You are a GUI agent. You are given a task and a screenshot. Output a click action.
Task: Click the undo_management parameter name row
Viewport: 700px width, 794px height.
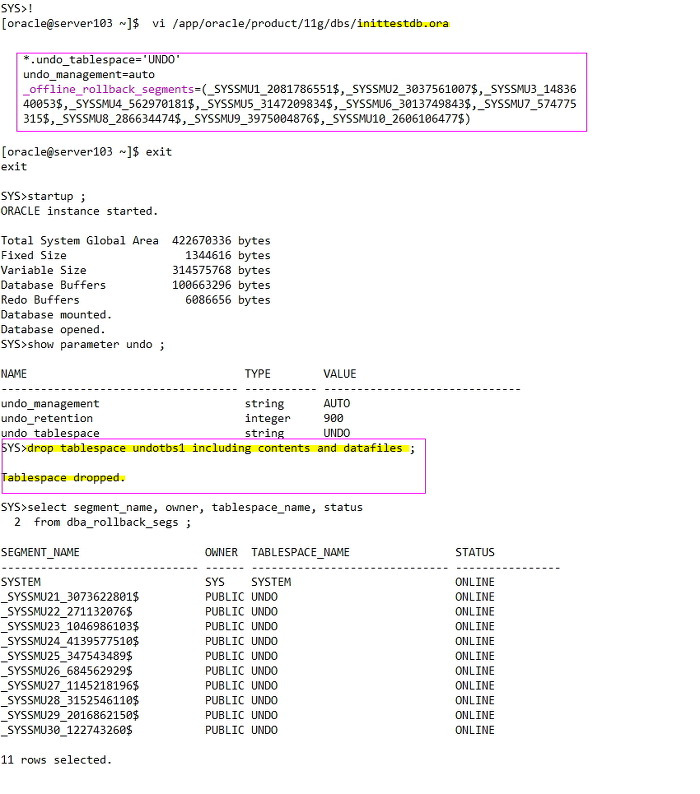50,404
